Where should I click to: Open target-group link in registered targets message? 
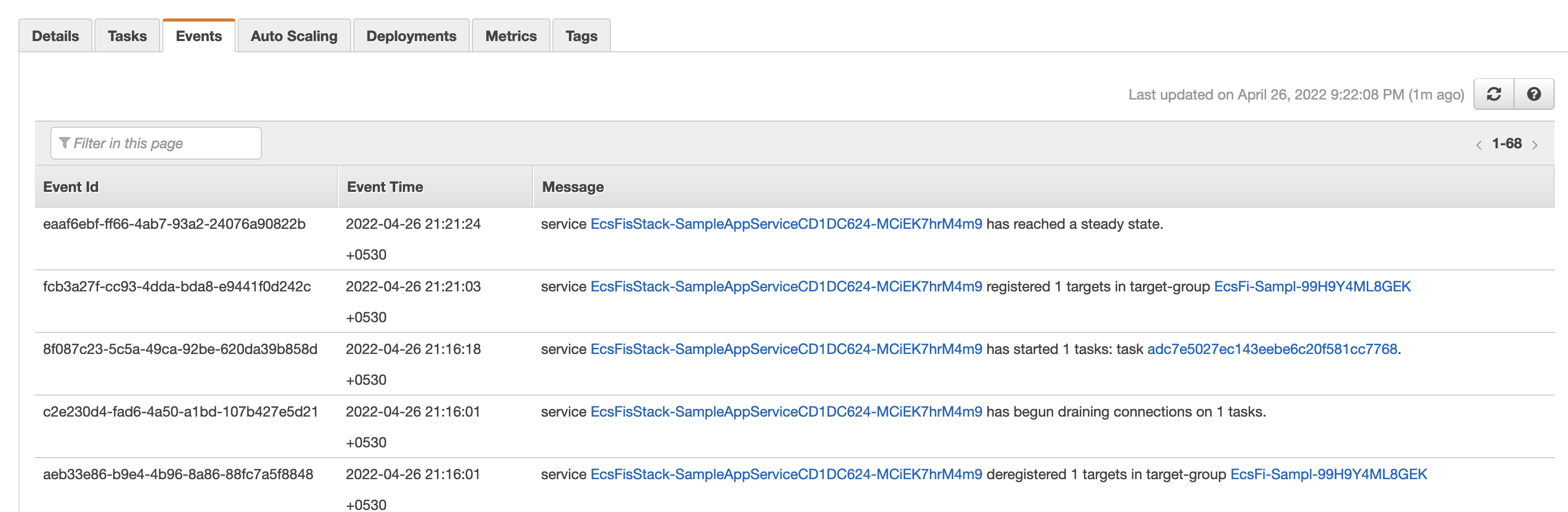(x=1312, y=286)
